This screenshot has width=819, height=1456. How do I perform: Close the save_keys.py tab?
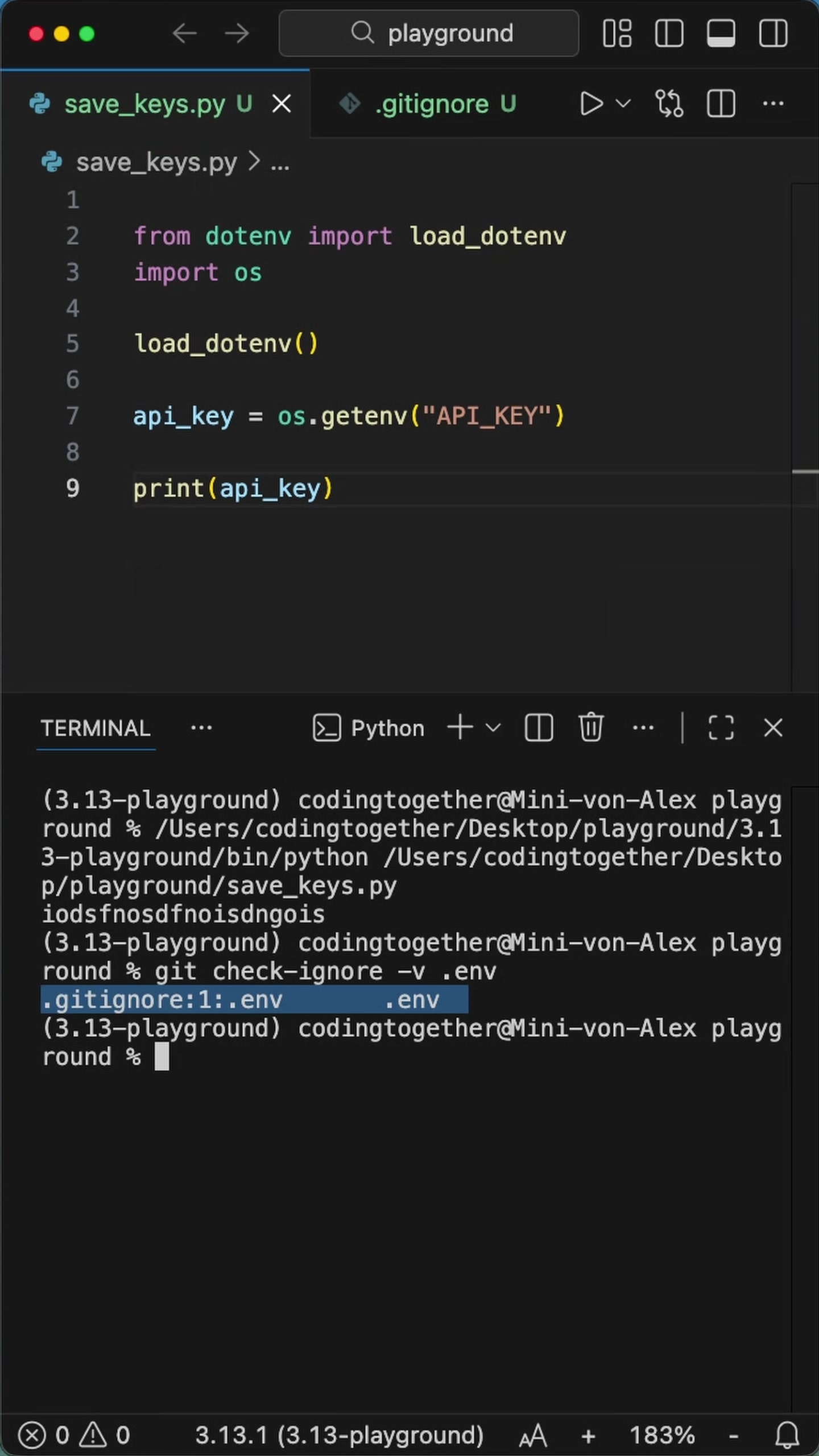pyautogui.click(x=282, y=104)
